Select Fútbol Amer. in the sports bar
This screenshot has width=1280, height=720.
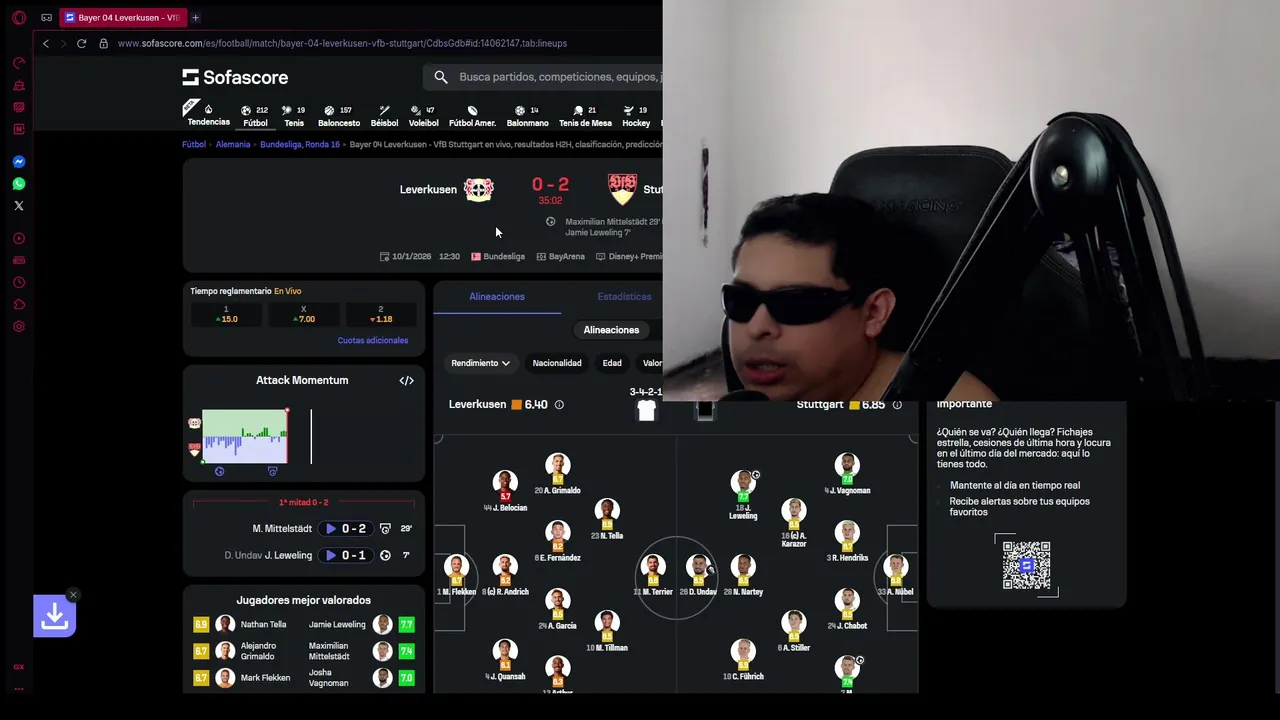coord(472,116)
